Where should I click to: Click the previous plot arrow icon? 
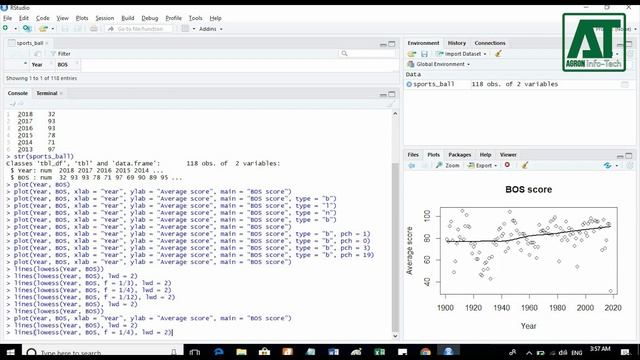click(x=411, y=165)
